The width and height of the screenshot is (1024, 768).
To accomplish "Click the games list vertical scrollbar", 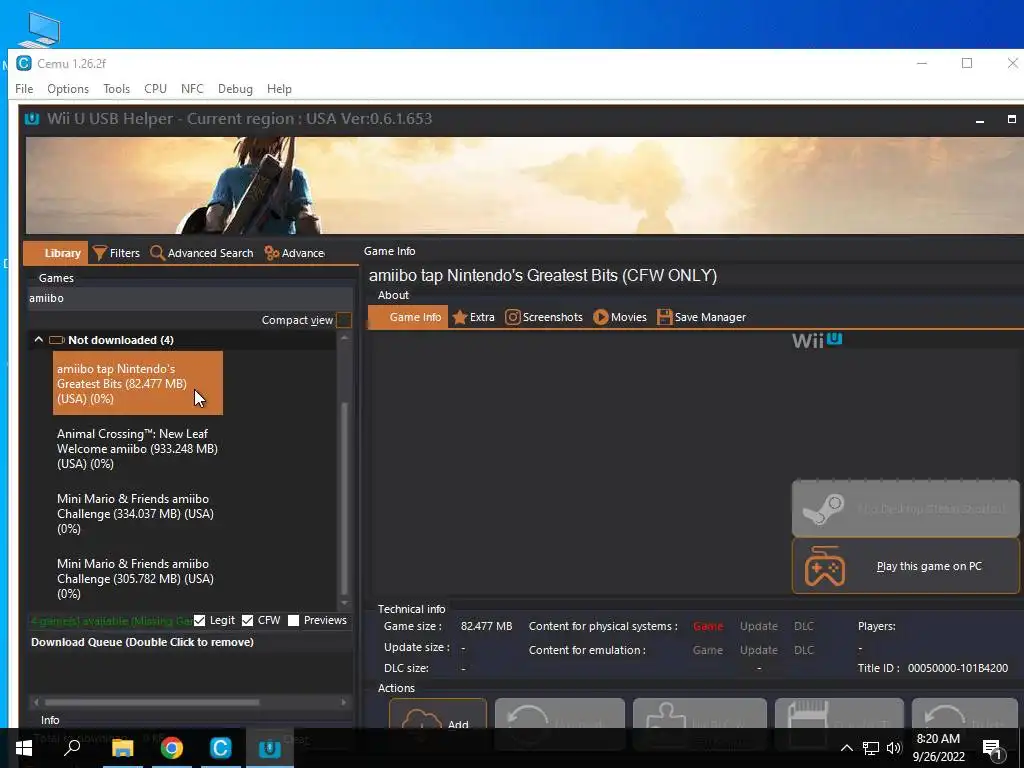I will click(x=344, y=497).
